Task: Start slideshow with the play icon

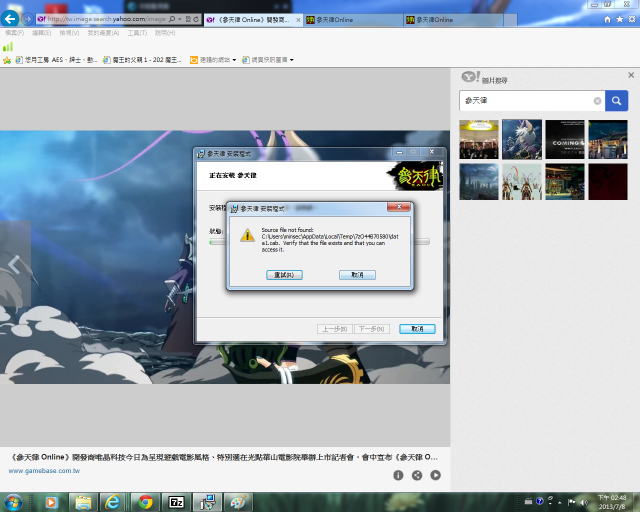Action: [x=436, y=475]
